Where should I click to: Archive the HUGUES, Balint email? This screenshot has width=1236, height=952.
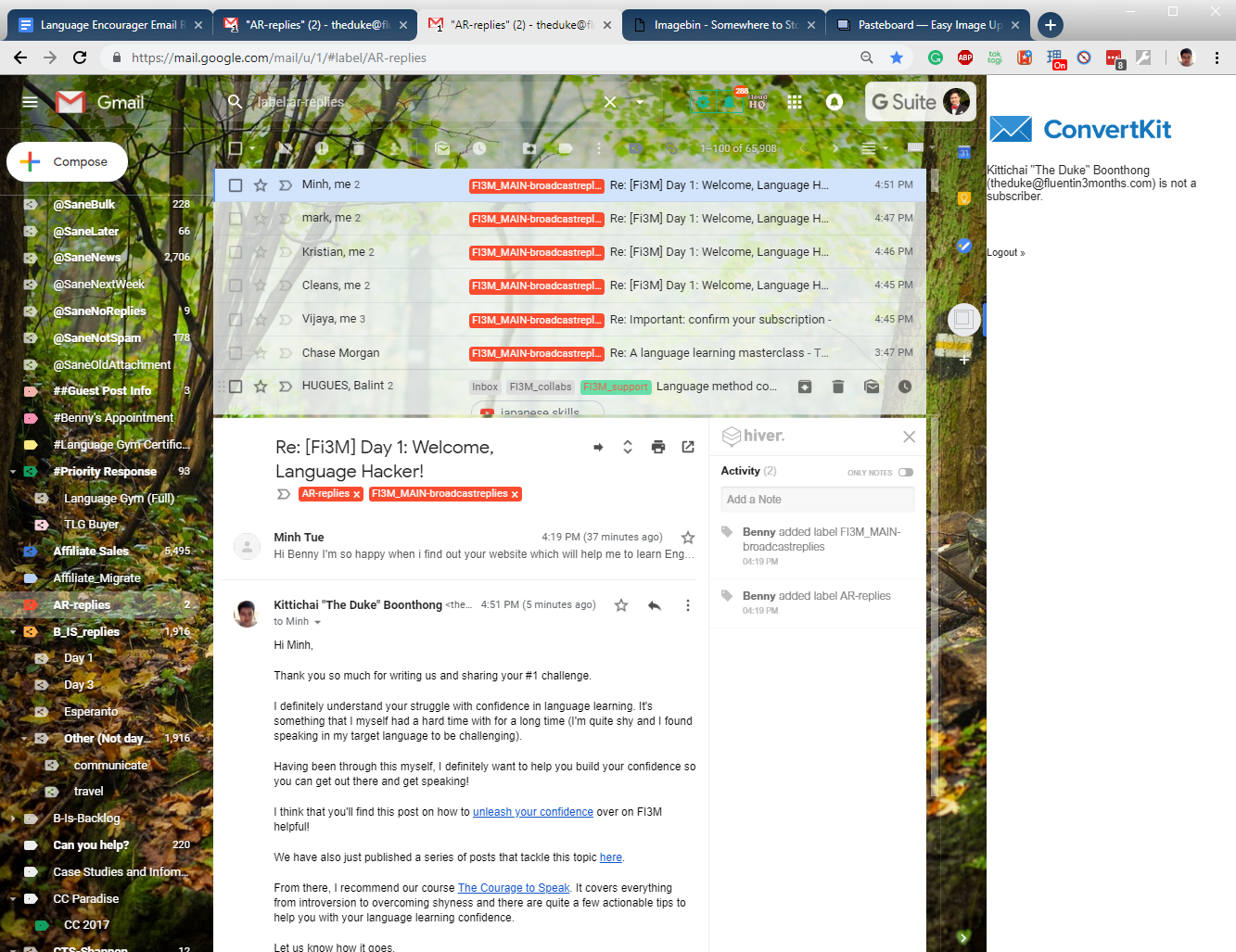pos(805,387)
